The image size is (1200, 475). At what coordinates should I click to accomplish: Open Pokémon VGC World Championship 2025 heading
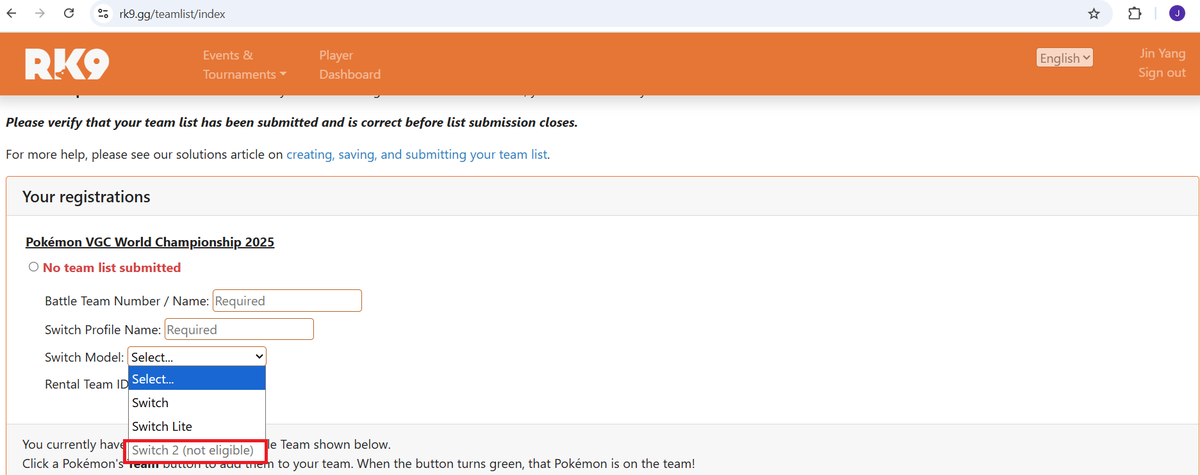tap(150, 242)
